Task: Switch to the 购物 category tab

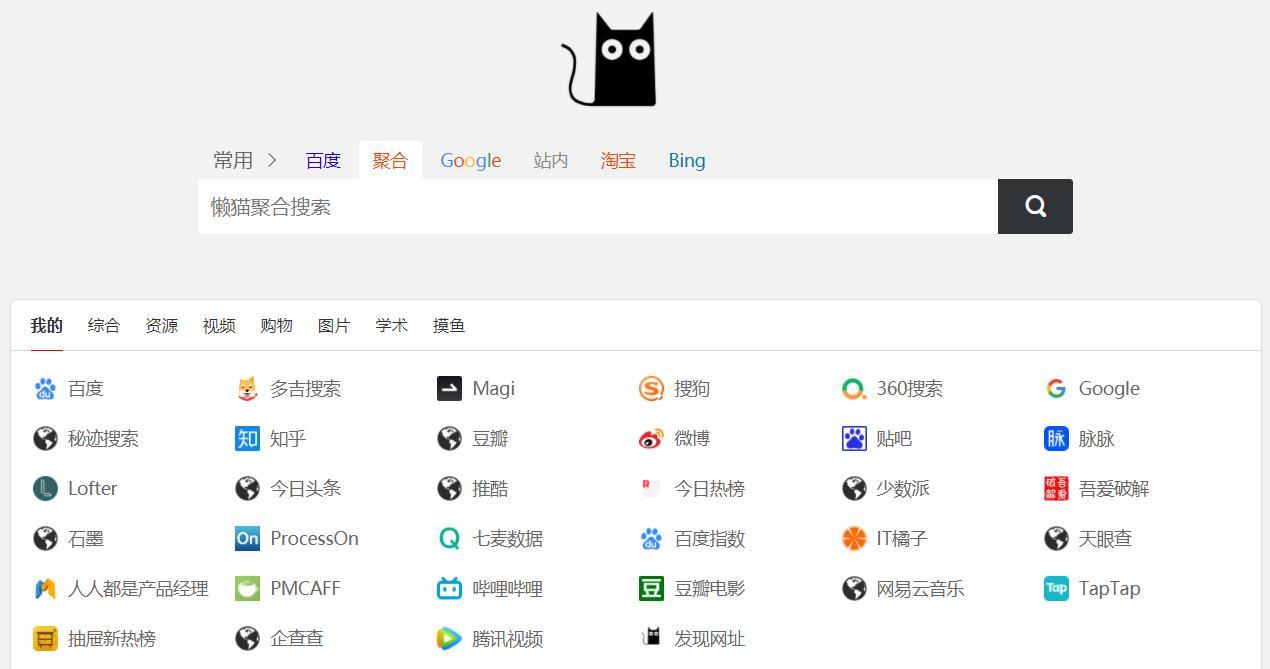Action: click(x=276, y=325)
